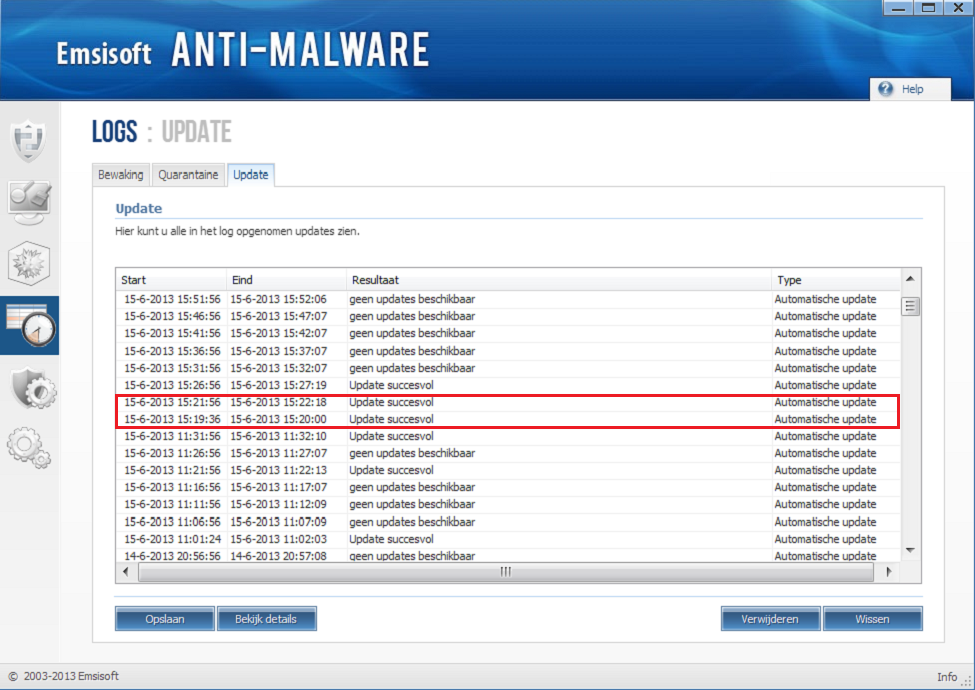Open the Guard shield-with-gear icon
This screenshot has width=975, height=690.
point(33,388)
